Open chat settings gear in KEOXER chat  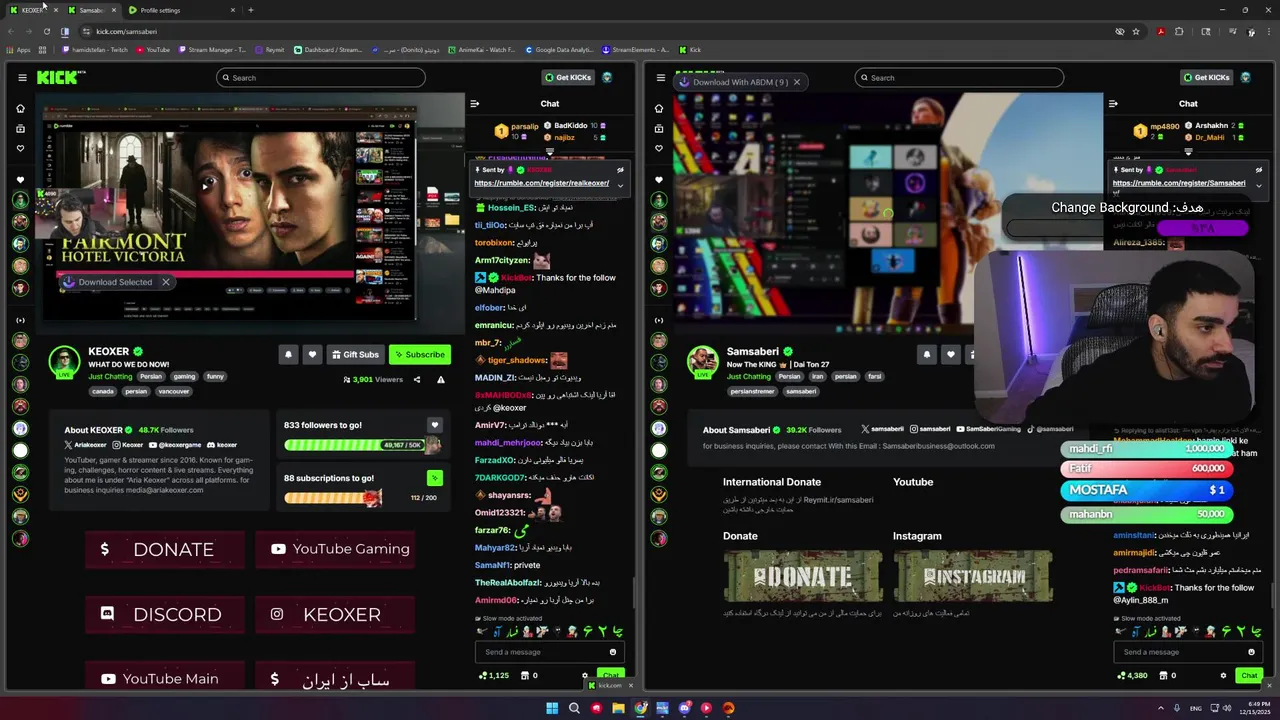(x=585, y=675)
